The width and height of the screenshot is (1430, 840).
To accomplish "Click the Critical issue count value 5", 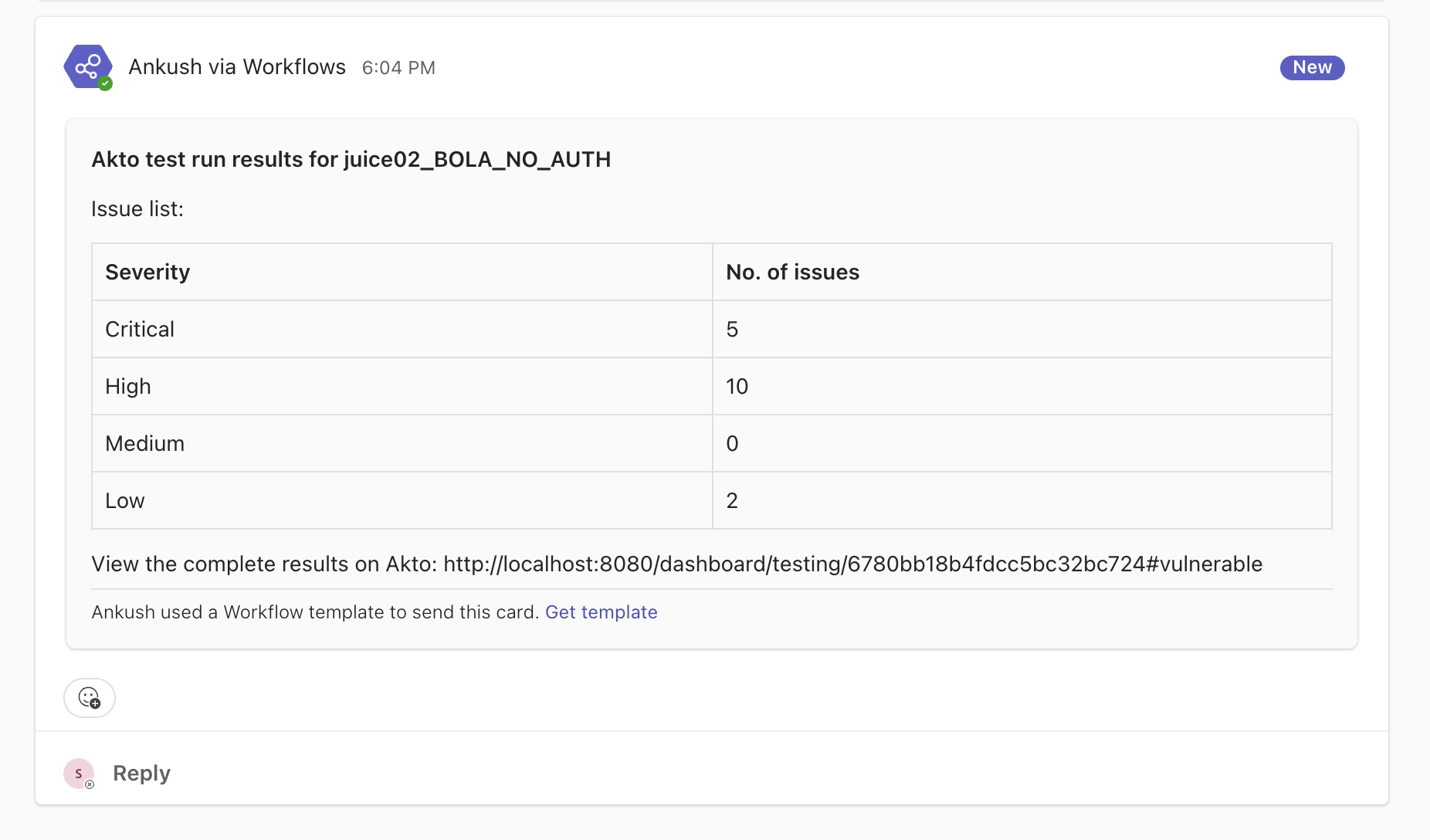I will click(732, 329).
